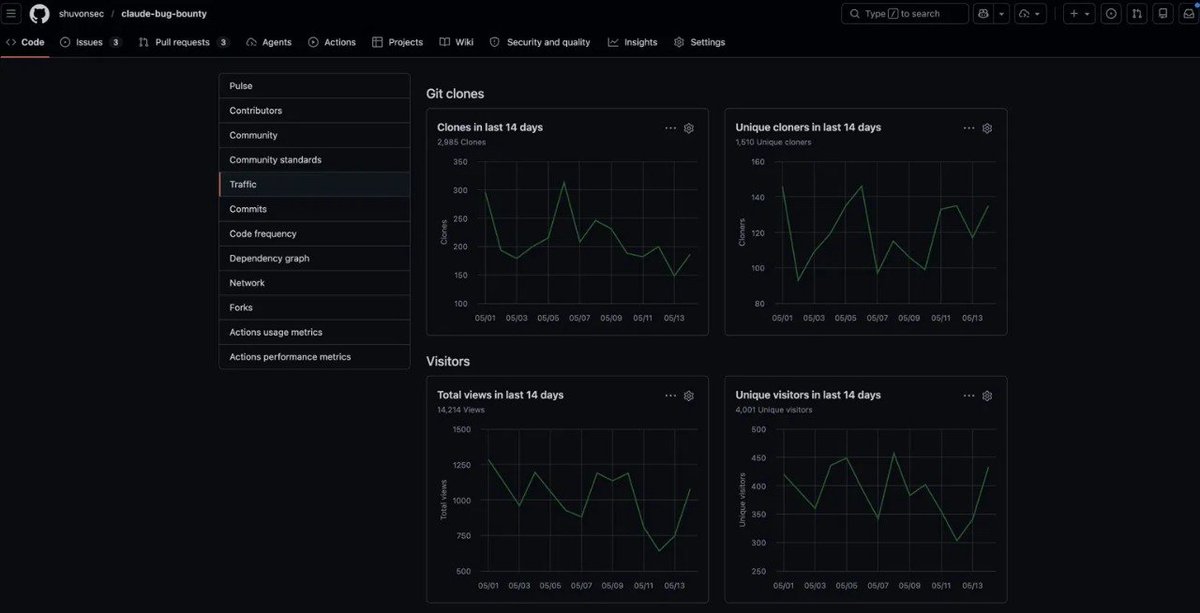1200x613 pixels.
Task: Switch to the Insights tab
Action: click(x=633, y=42)
